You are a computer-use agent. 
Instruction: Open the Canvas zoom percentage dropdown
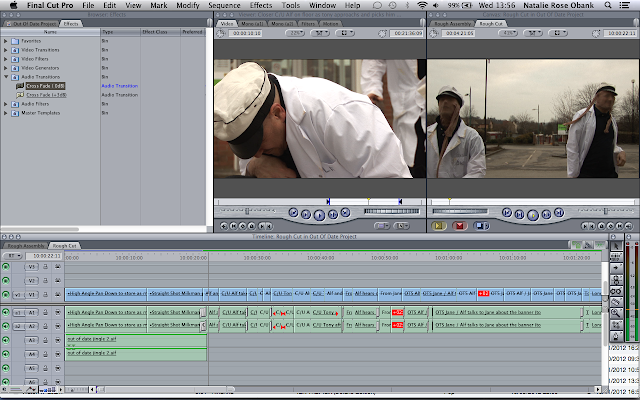(508, 33)
